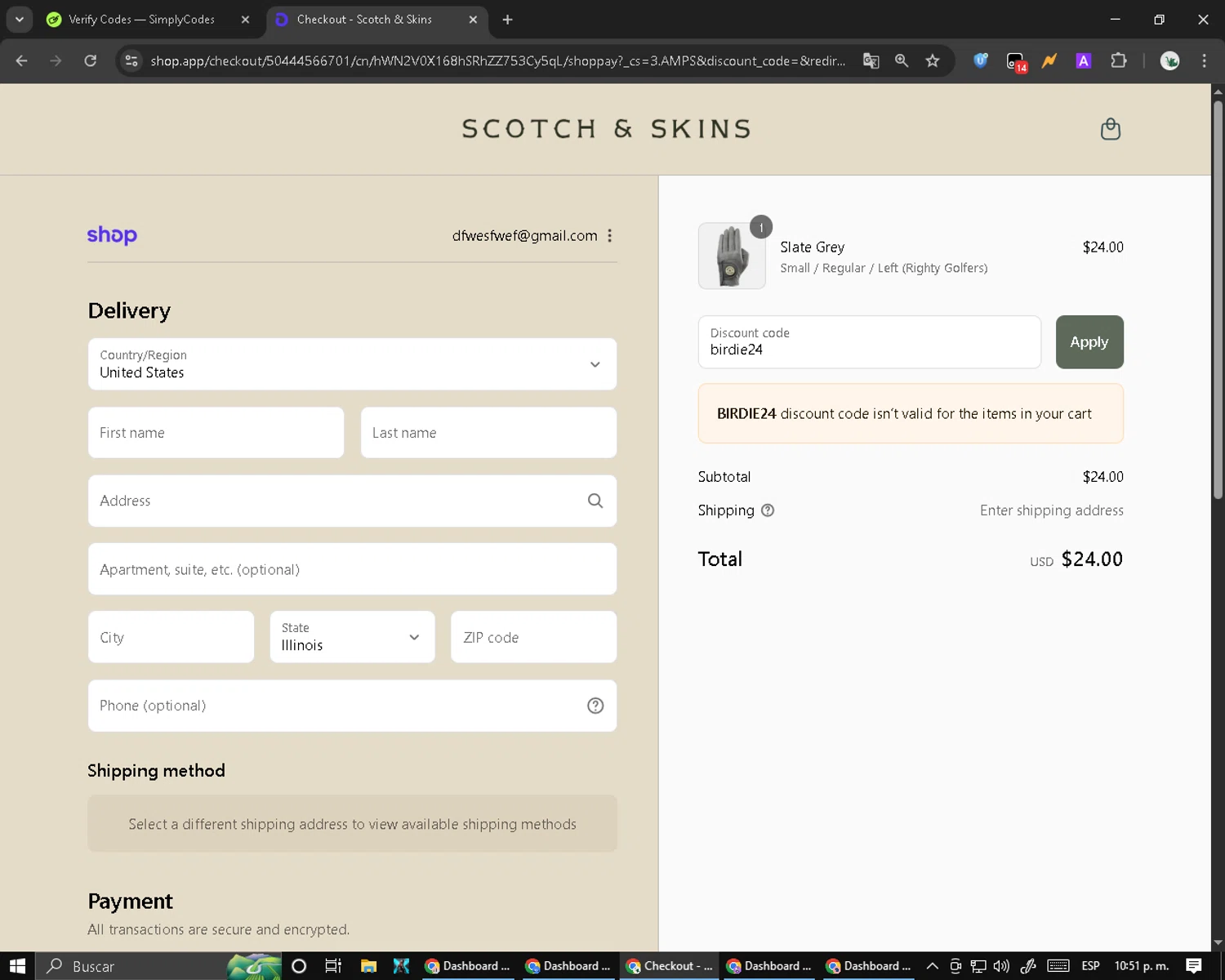Close the Verify Codes tab
The width and height of the screenshot is (1225, 980).
tap(245, 20)
